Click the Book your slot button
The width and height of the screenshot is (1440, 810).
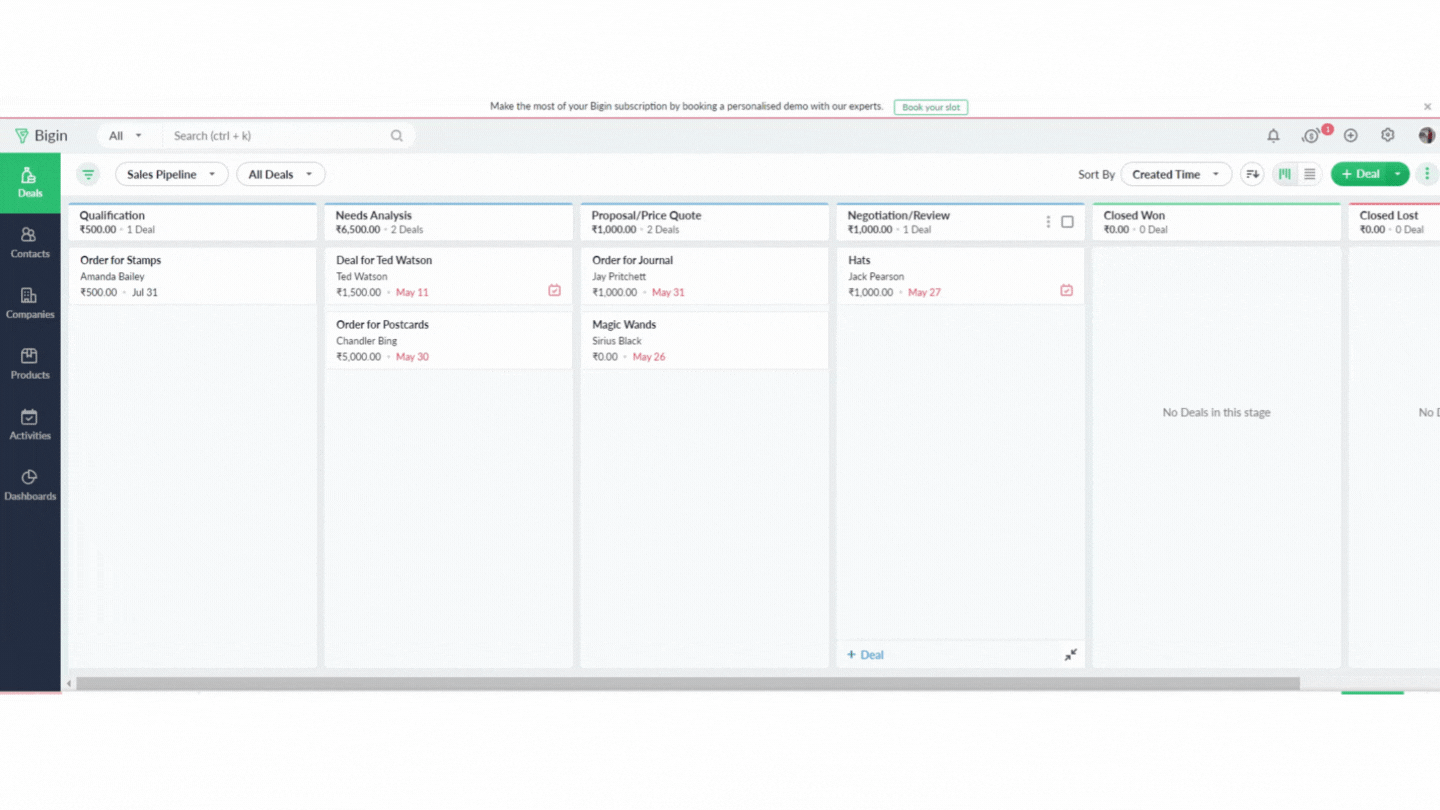click(x=930, y=107)
